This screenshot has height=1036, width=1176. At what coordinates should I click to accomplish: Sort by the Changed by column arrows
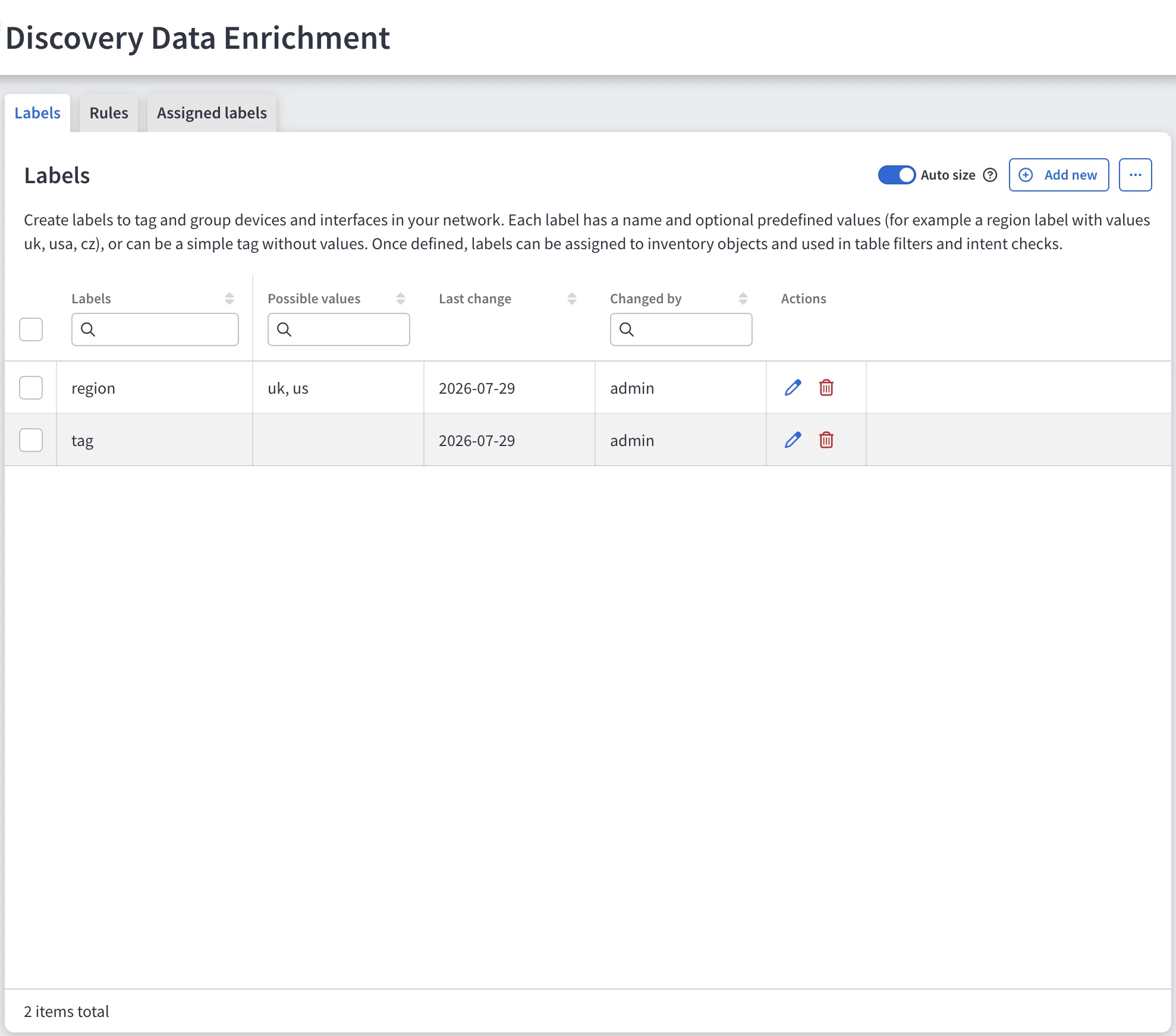(743, 299)
